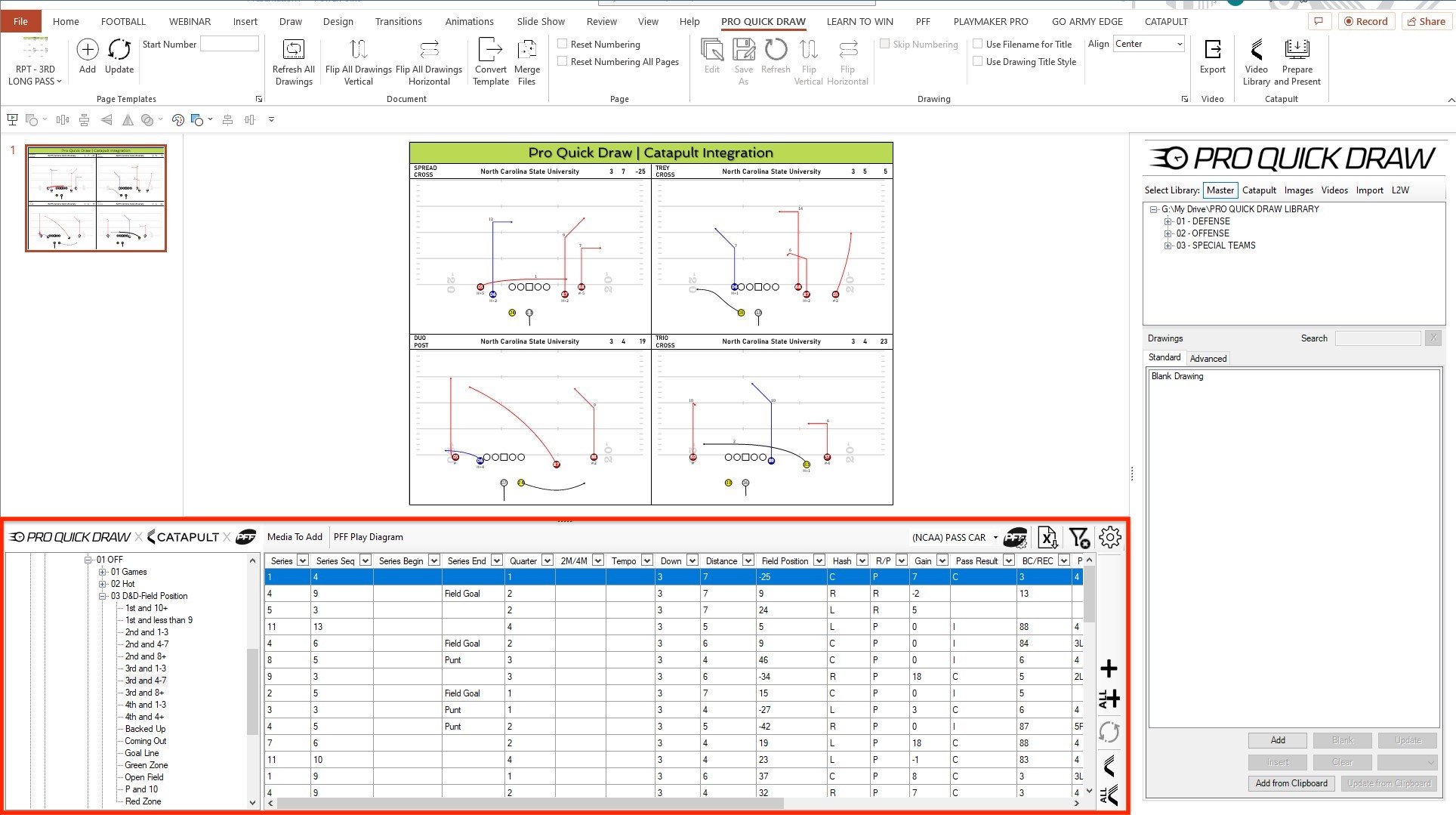Enable the Reset Numbering checkbox

[x=563, y=44]
